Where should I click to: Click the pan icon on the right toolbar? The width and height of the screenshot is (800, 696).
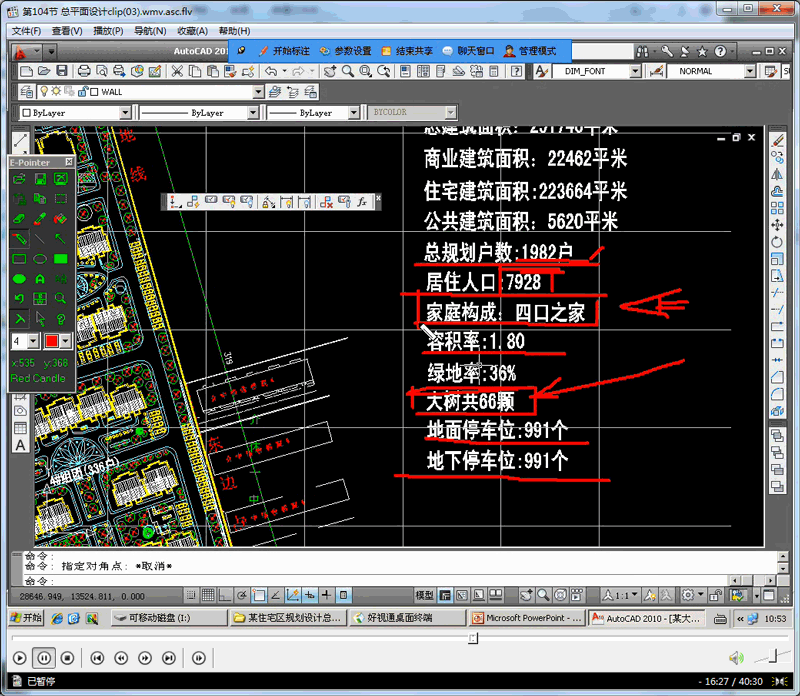point(776,224)
